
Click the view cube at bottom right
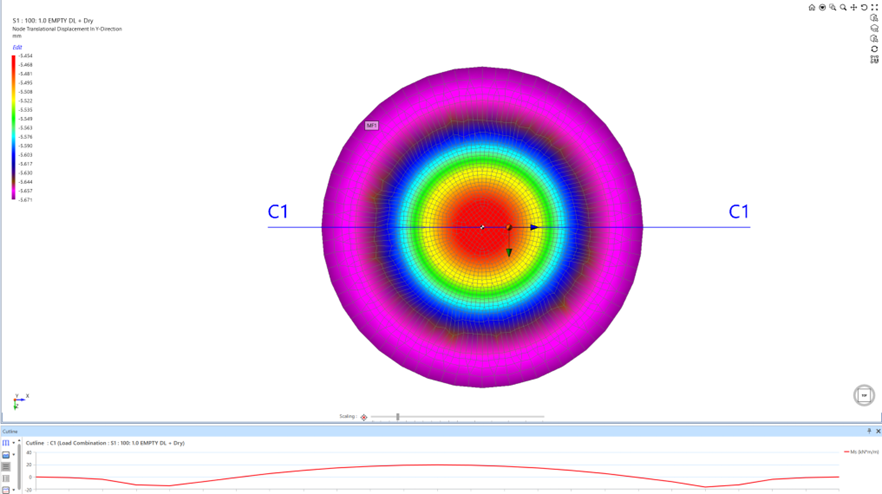(864, 396)
